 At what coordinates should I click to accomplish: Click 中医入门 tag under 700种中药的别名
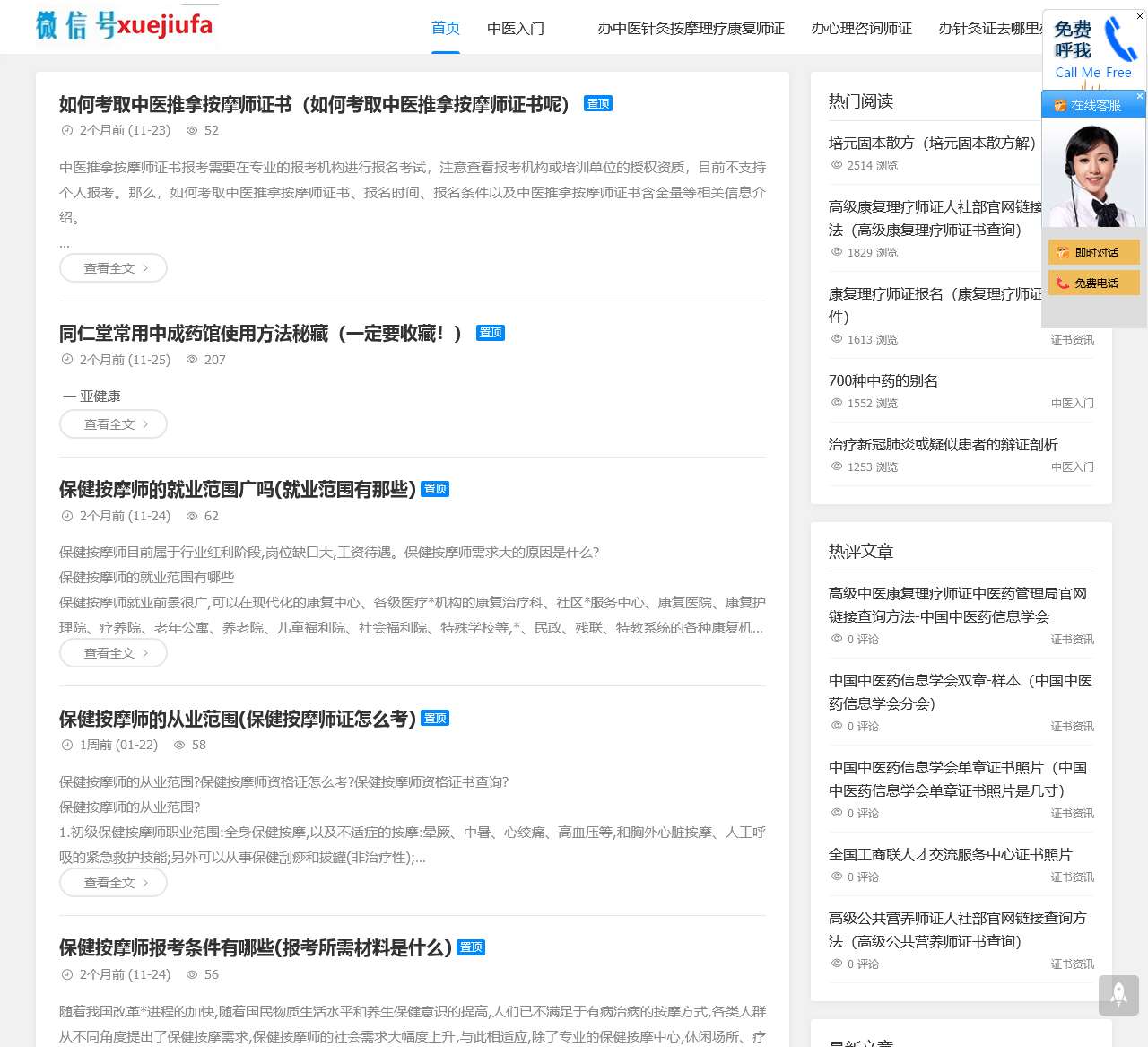[x=1073, y=404]
